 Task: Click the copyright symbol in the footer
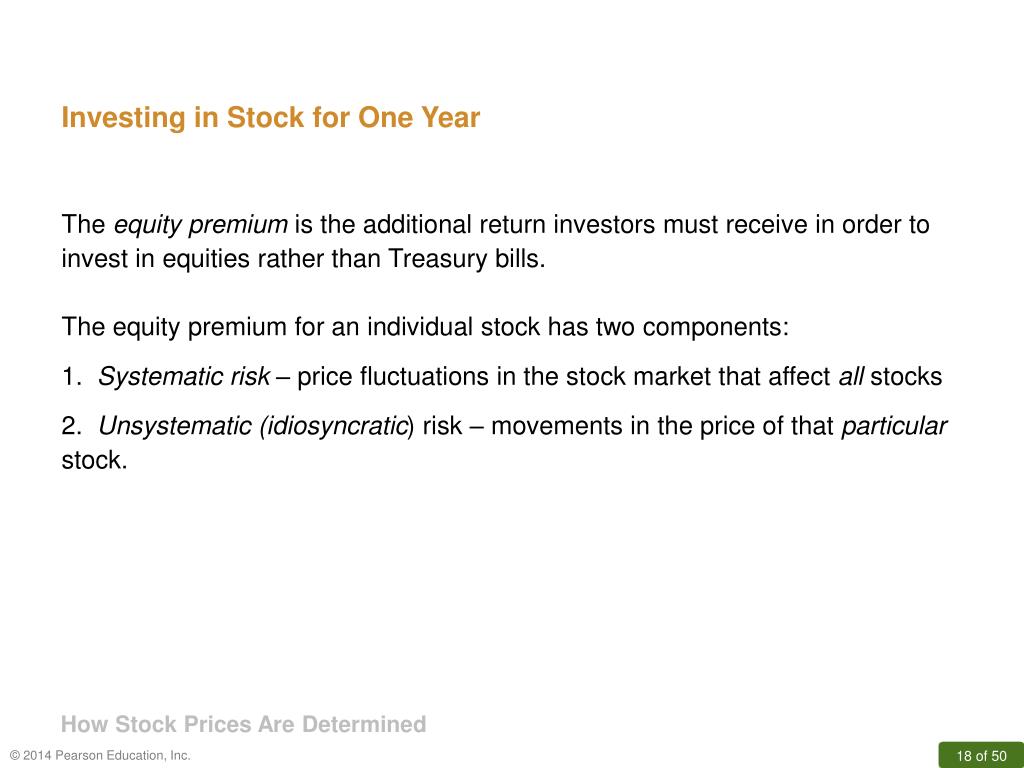[15, 756]
